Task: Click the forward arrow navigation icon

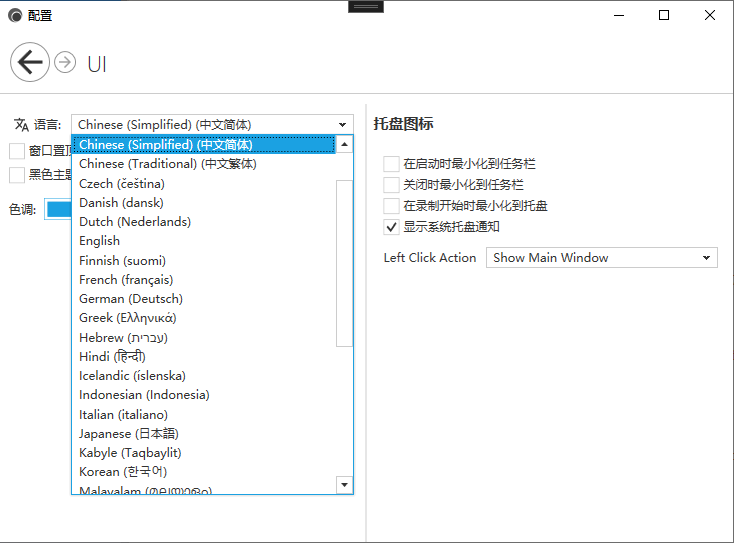Action: [x=65, y=63]
